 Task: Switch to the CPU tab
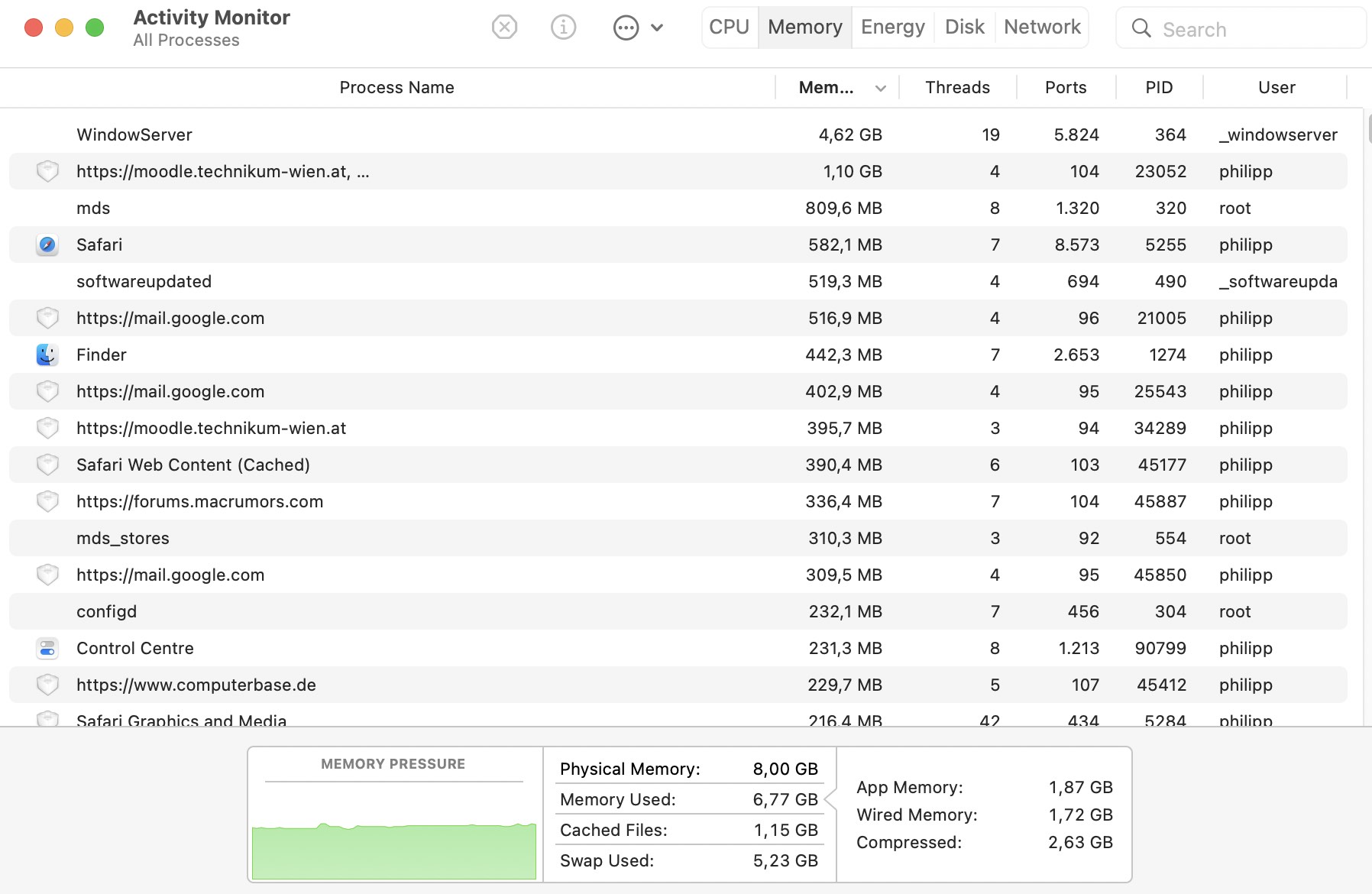click(x=729, y=28)
